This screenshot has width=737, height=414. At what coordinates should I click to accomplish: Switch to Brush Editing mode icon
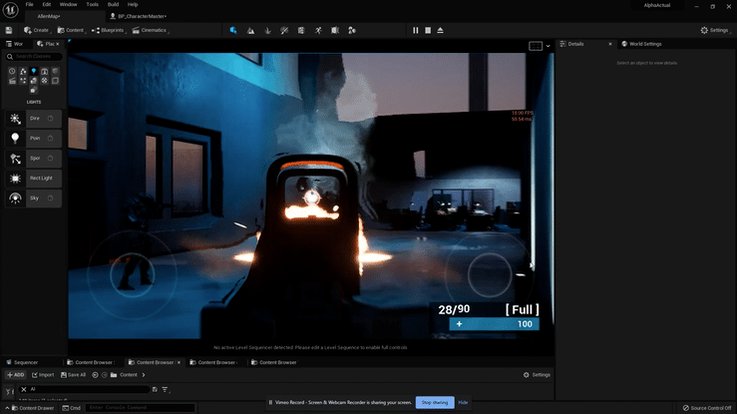coord(352,30)
